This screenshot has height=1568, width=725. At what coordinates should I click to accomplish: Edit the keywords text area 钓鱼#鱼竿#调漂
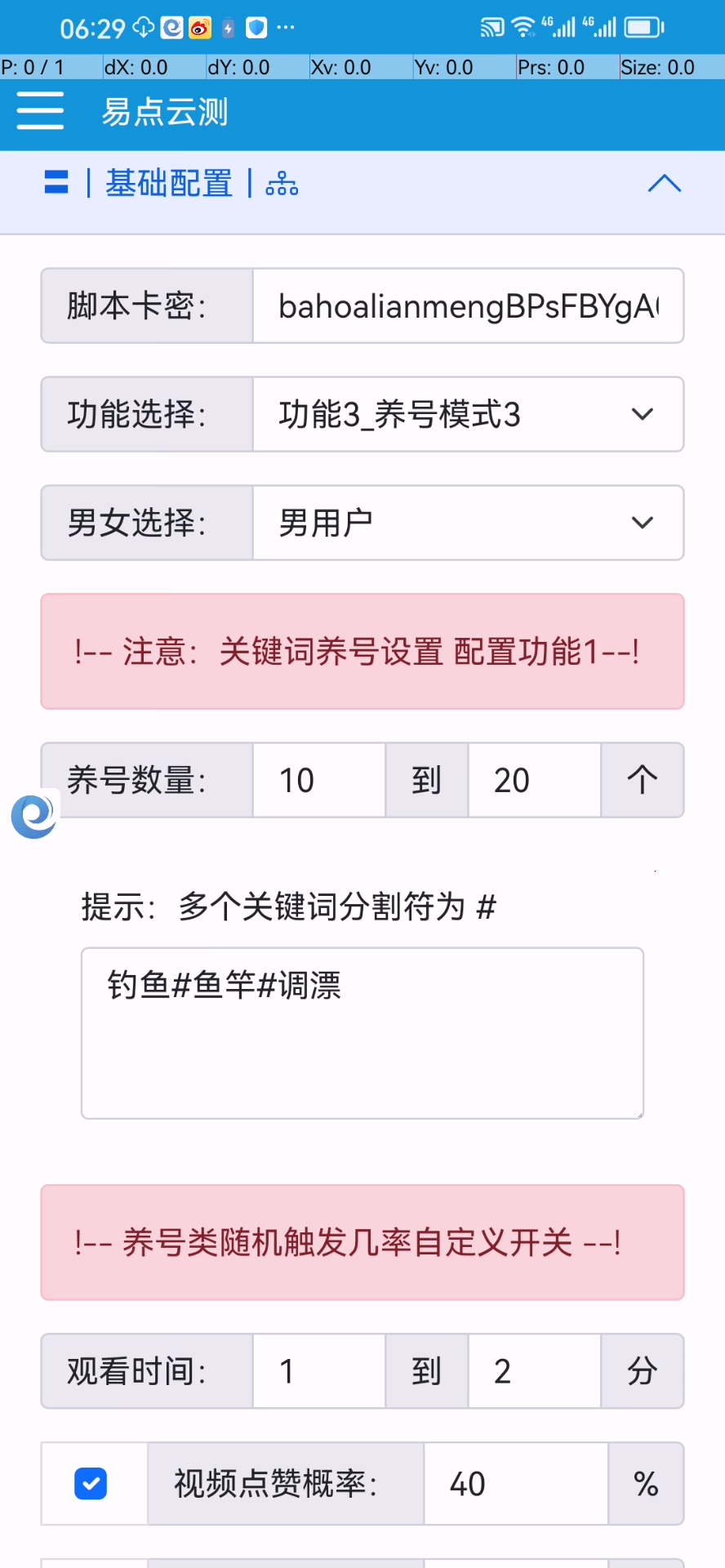[x=362, y=1033]
